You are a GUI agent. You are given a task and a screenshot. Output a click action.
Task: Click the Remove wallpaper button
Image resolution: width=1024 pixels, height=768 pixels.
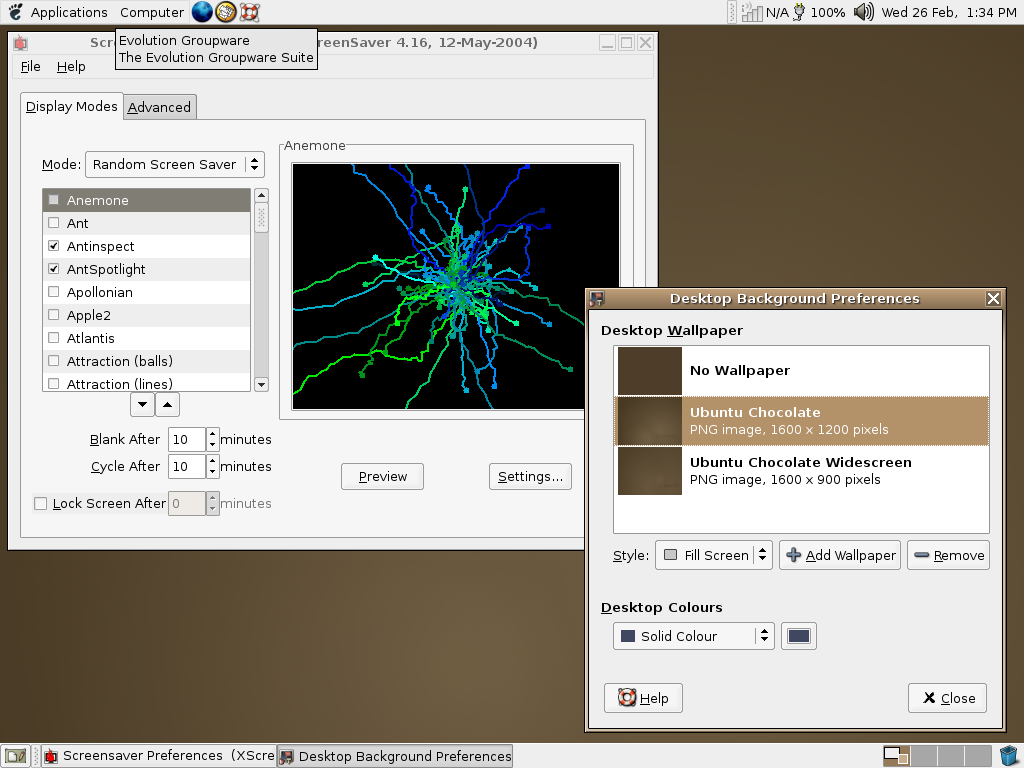[x=948, y=555]
